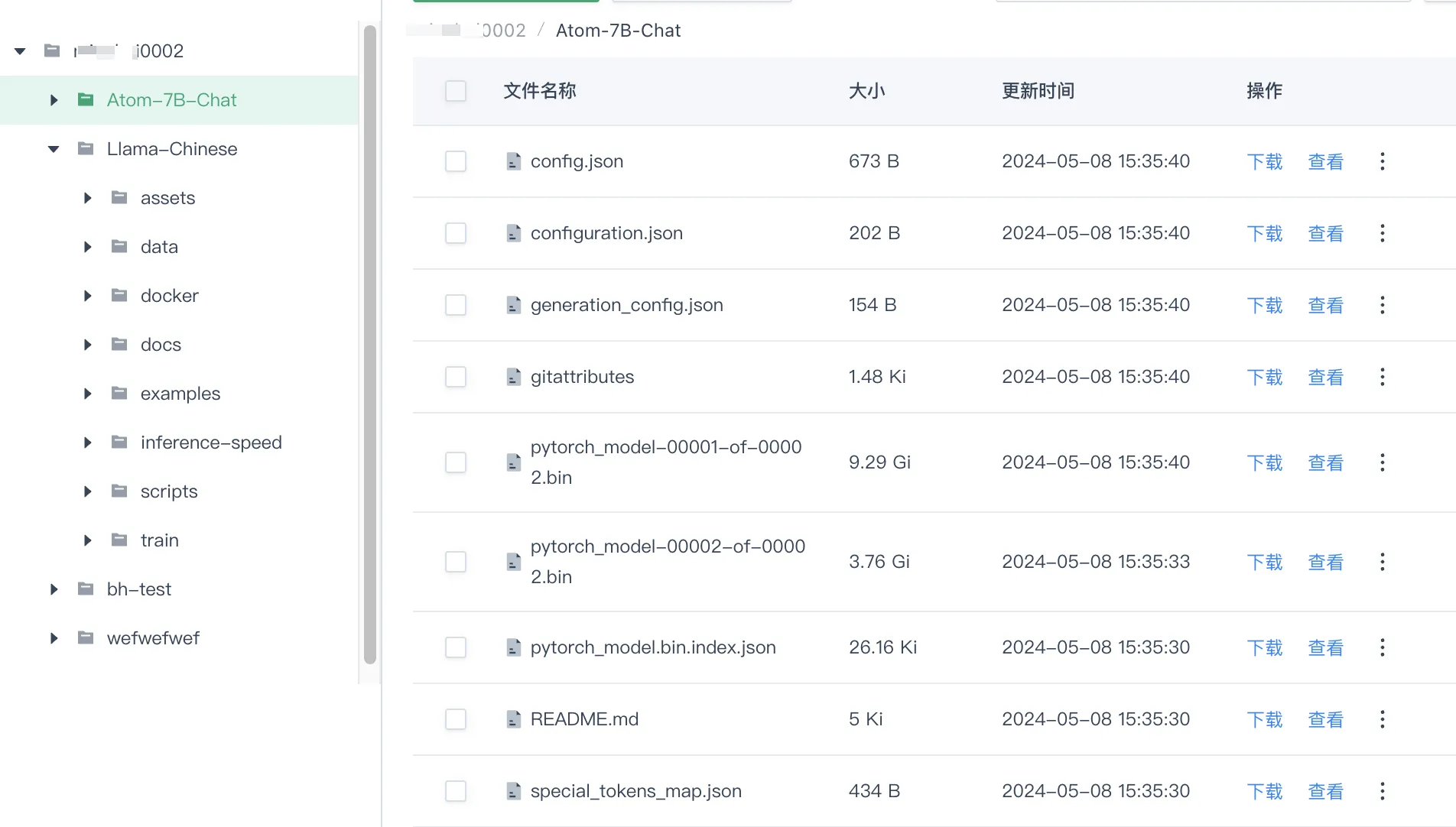This screenshot has width=1456, height=827.
Task: Click the Llama-Chinese folder icon
Action: (86, 148)
